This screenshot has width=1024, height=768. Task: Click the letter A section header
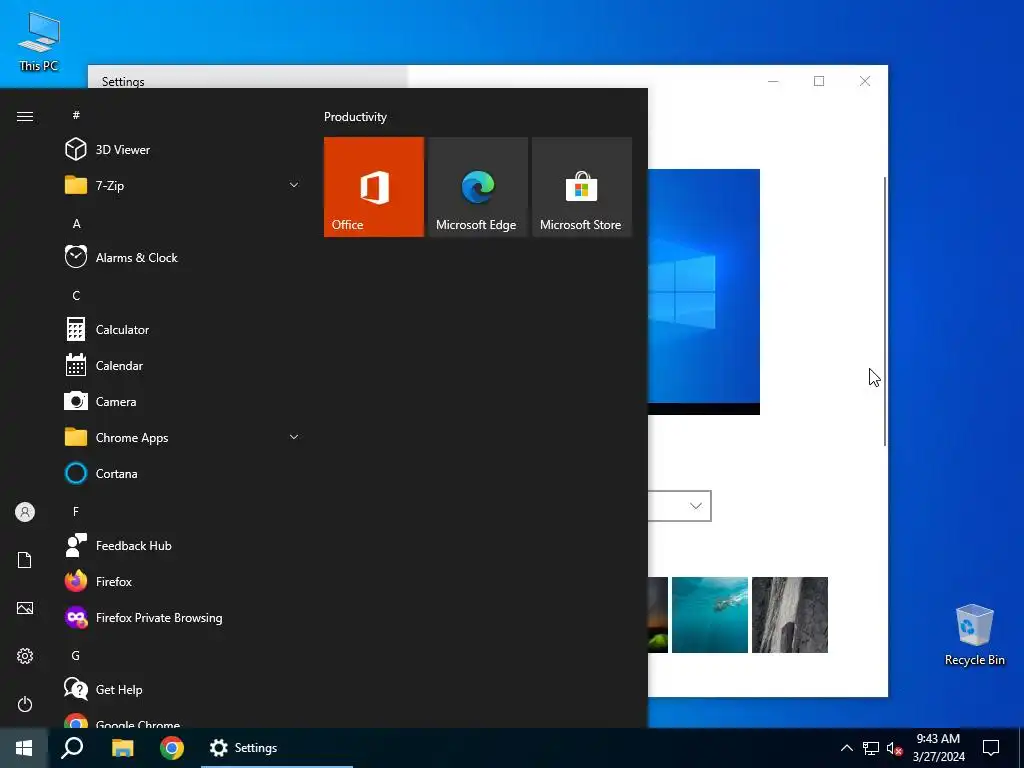click(x=76, y=223)
